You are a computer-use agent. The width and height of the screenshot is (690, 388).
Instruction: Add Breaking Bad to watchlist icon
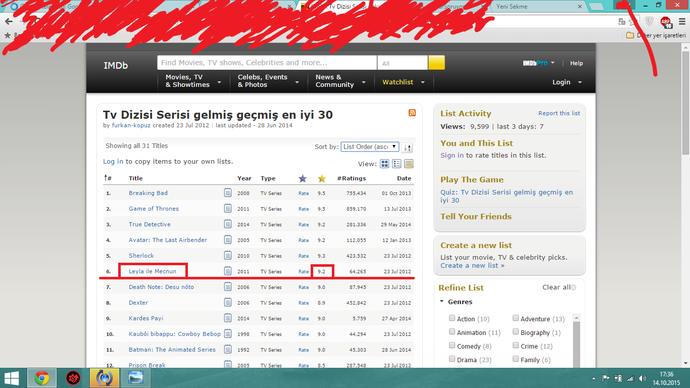click(x=228, y=193)
